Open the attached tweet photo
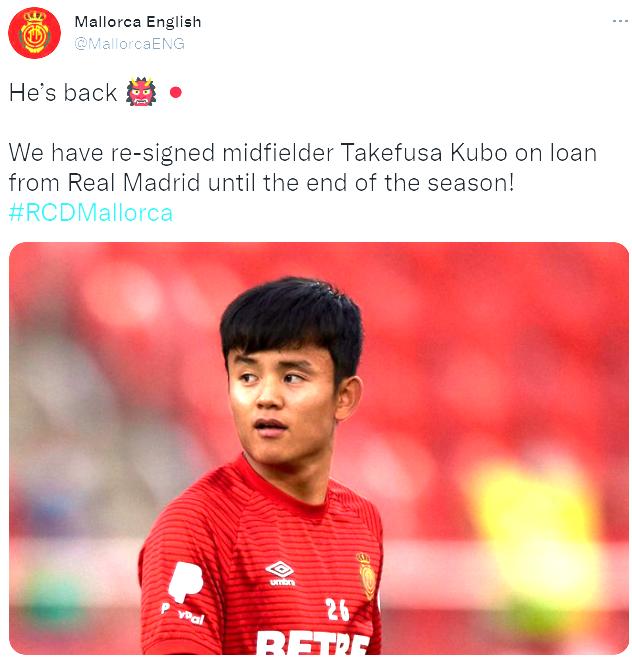The width and height of the screenshot is (632, 658). (319, 448)
